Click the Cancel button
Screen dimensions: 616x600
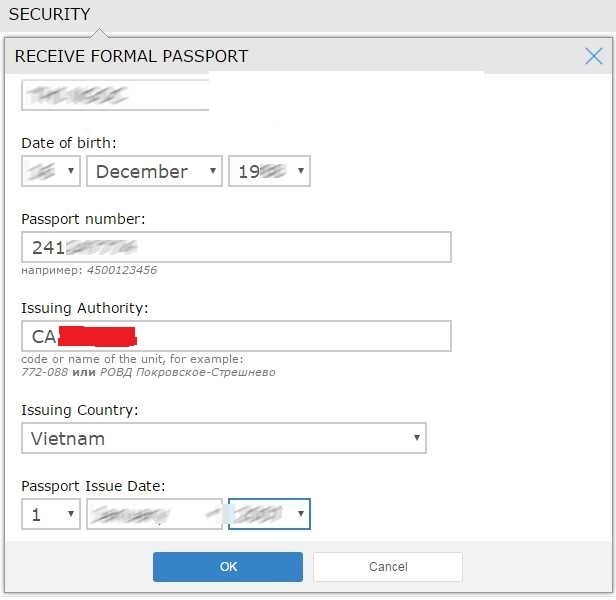tap(388, 567)
